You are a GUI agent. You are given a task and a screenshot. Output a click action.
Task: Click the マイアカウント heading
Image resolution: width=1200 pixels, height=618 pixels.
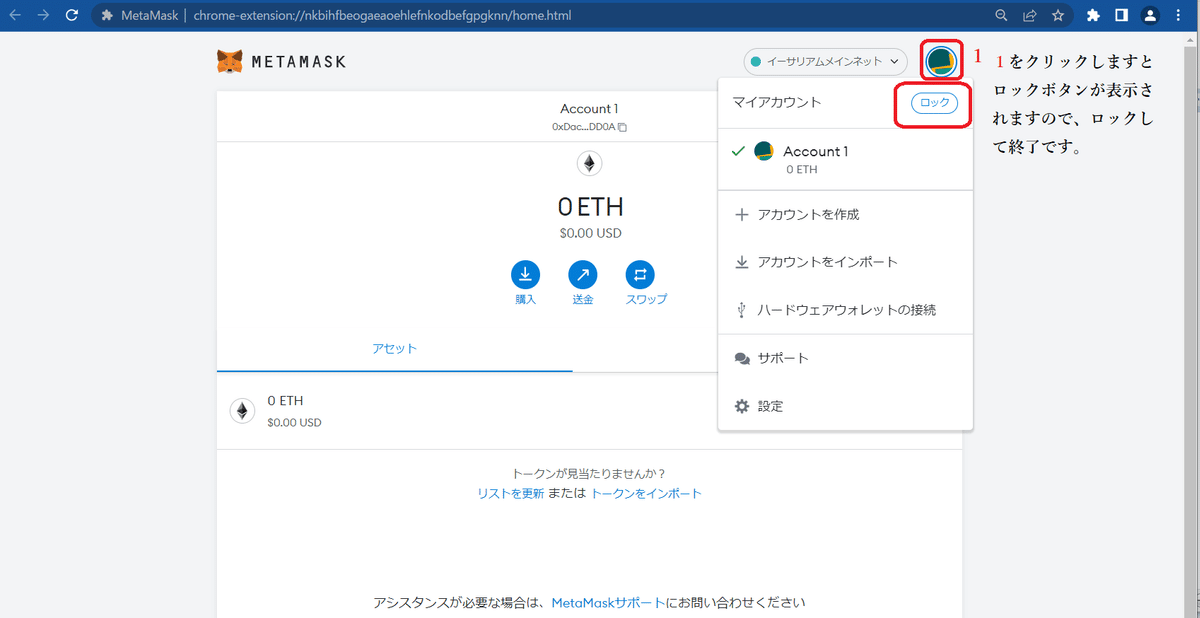(x=776, y=103)
